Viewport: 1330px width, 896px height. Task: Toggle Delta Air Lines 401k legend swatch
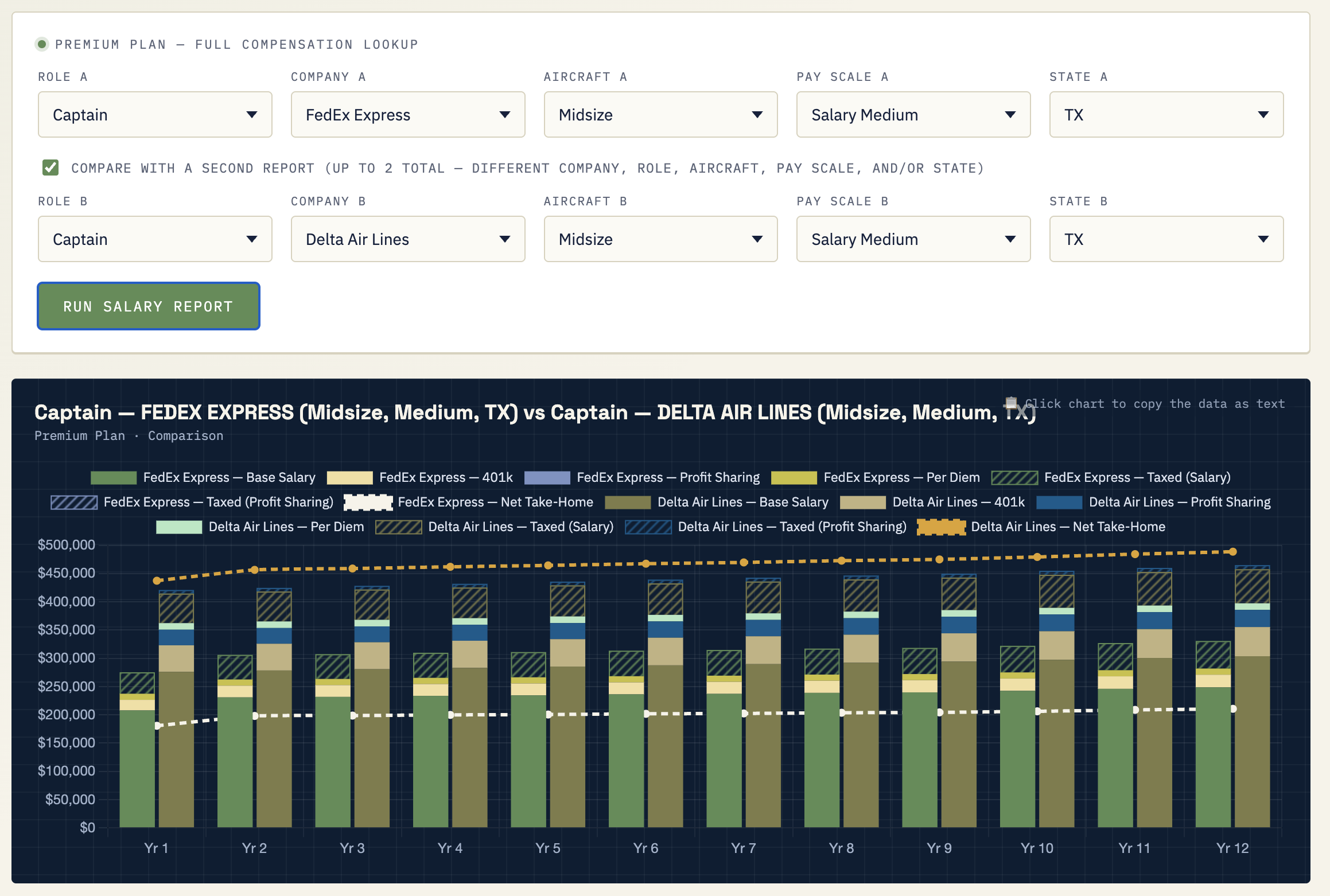(x=863, y=502)
